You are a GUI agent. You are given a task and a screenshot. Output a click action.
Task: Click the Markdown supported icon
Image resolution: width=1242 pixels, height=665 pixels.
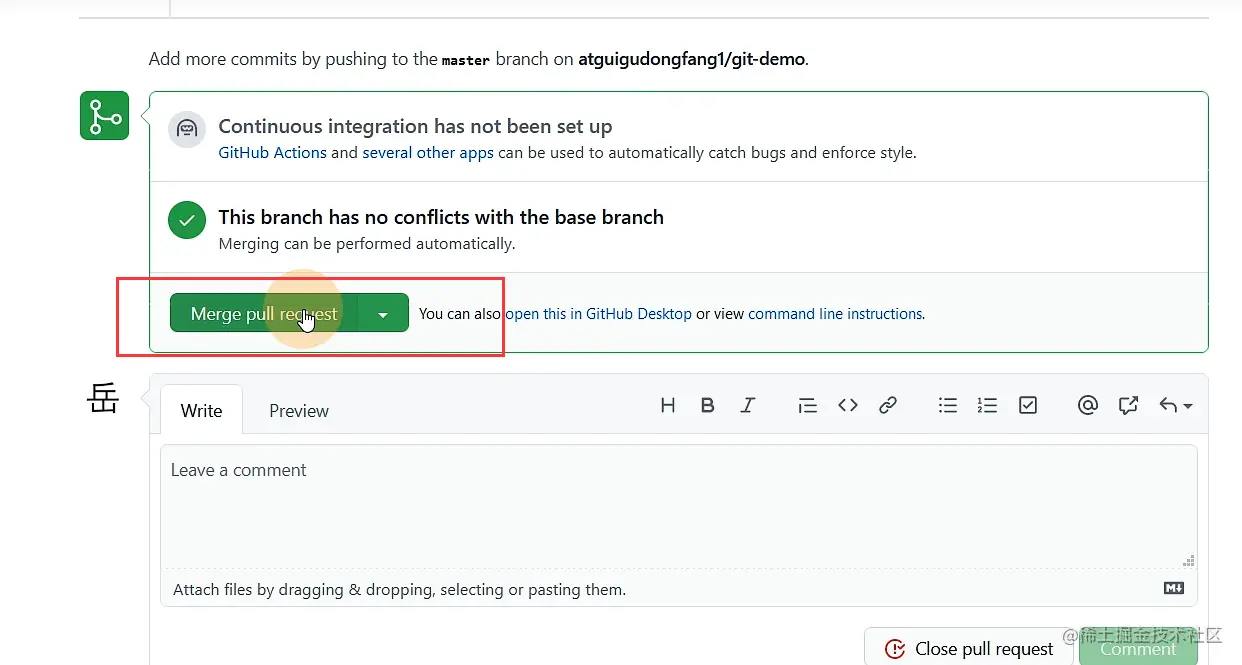coord(1174,589)
